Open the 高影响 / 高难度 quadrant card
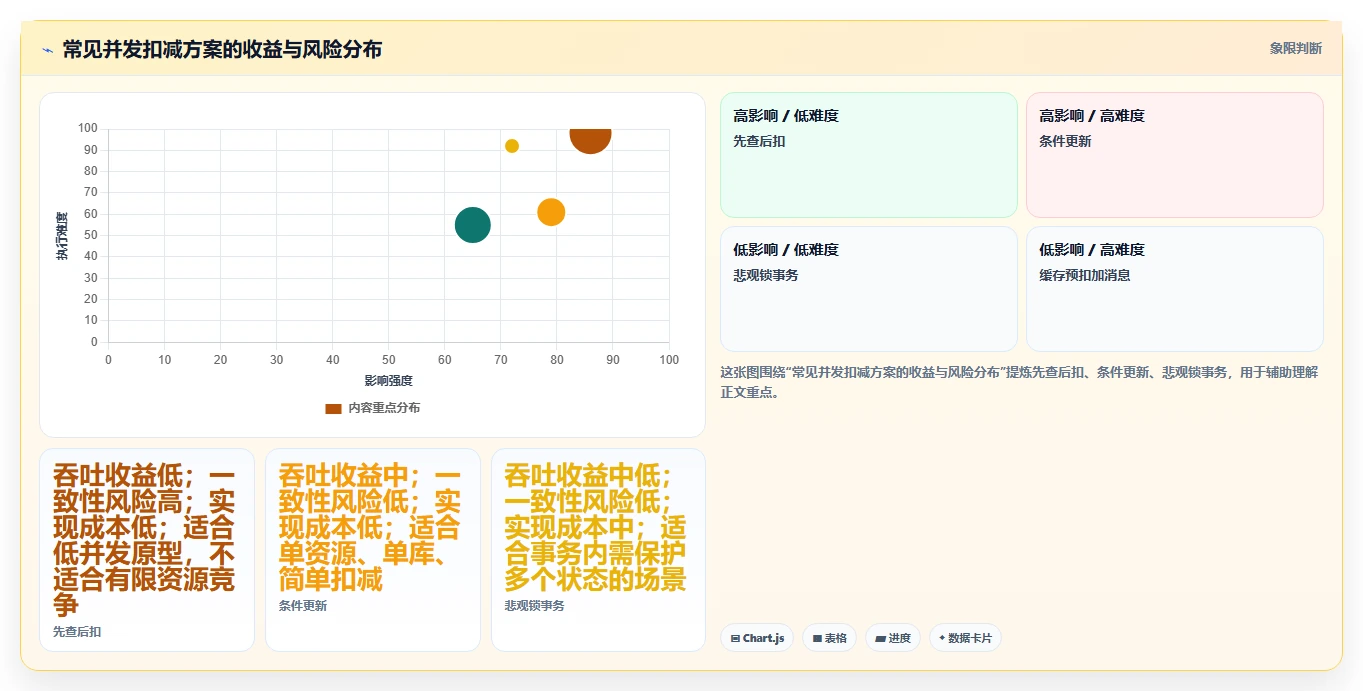This screenshot has height=691, width=1363. pos(1175,155)
